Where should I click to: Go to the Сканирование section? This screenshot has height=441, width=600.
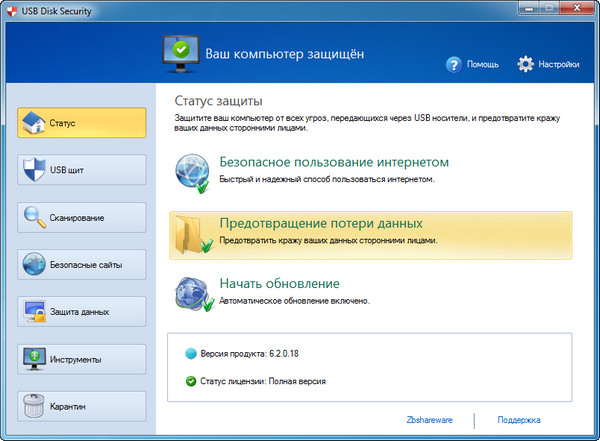[81, 218]
